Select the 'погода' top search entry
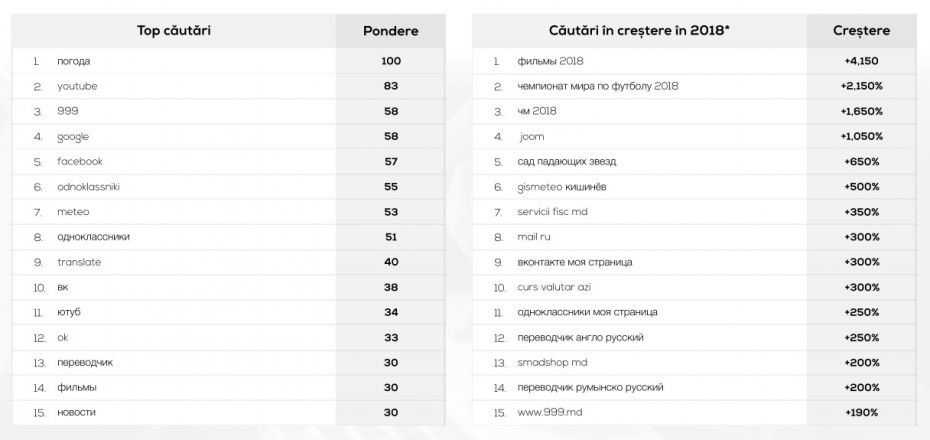Image resolution: width=930 pixels, height=440 pixels. pyautogui.click(x=74, y=61)
